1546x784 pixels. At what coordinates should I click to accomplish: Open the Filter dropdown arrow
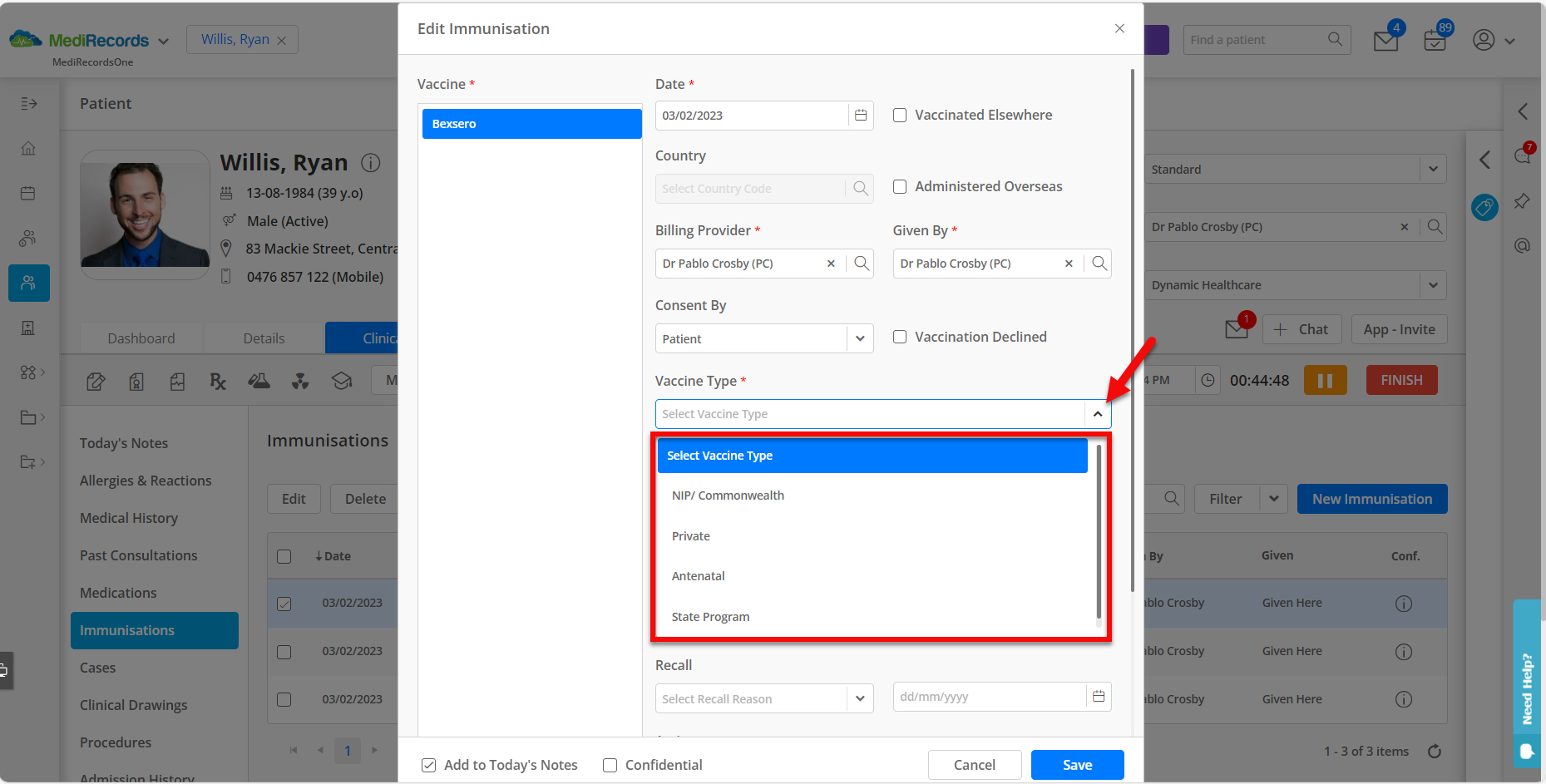[x=1274, y=499]
